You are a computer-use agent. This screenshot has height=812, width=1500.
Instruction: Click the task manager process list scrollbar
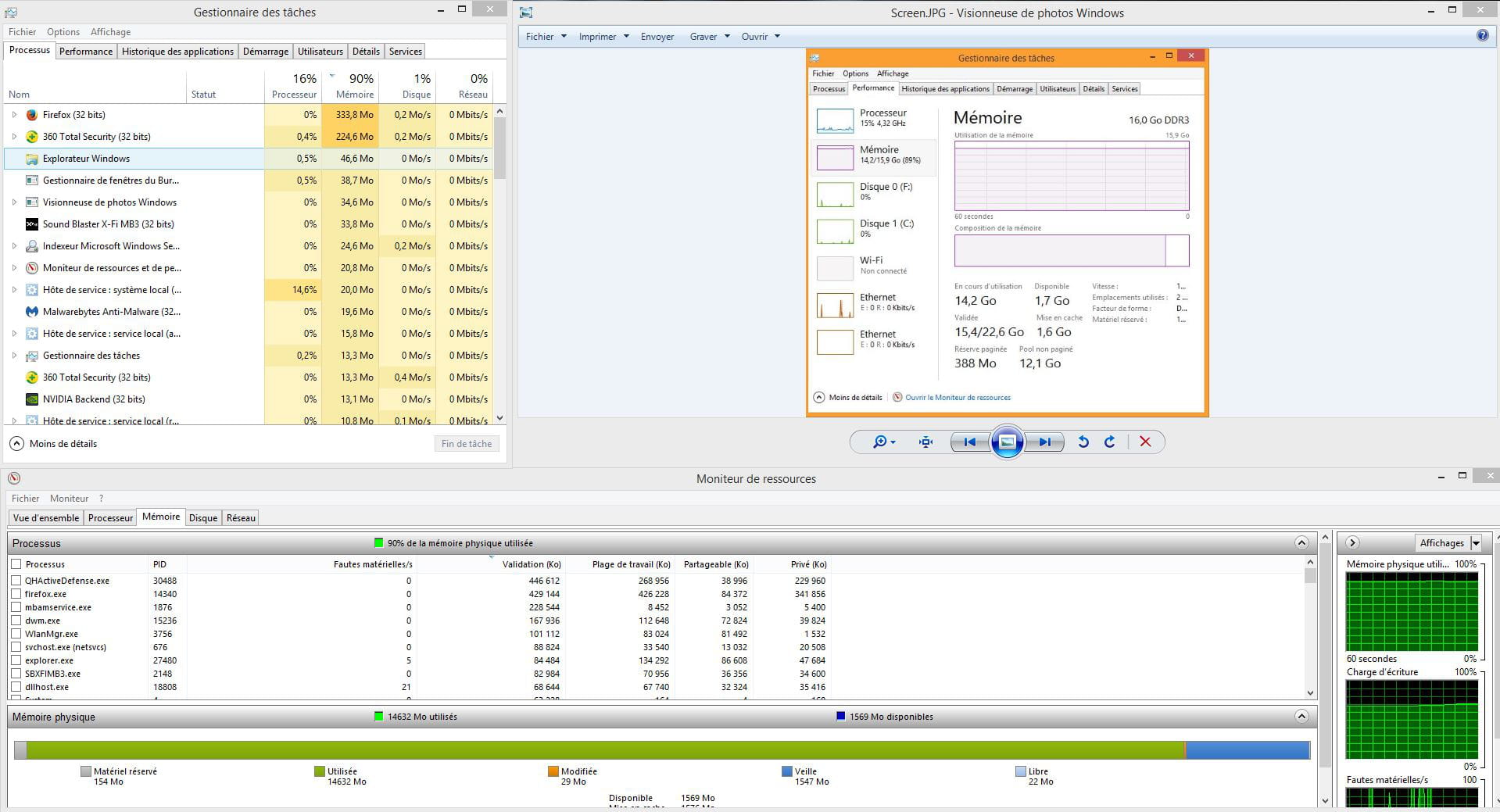(x=500, y=148)
